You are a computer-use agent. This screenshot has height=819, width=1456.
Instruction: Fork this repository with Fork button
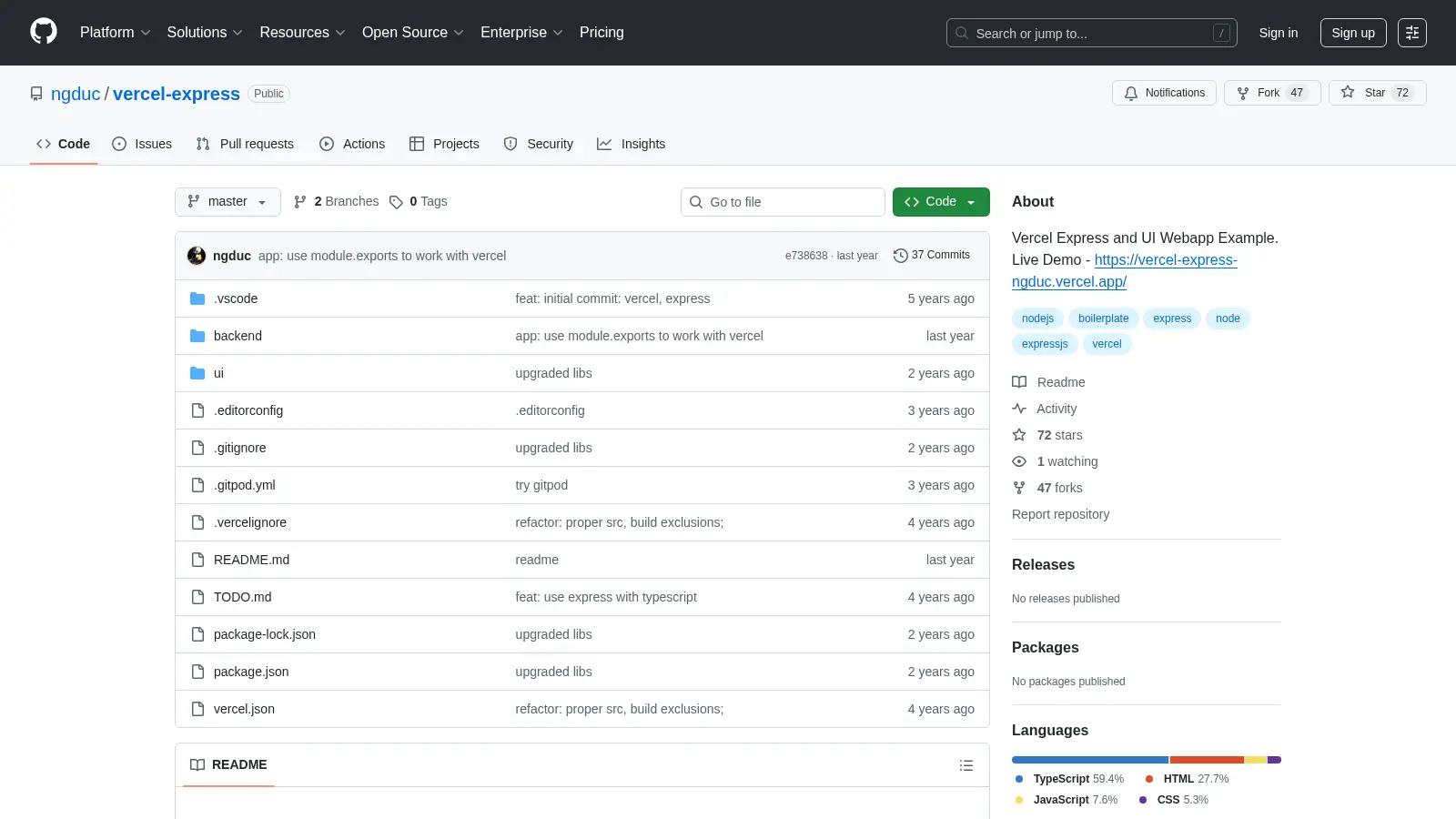coord(1272,93)
